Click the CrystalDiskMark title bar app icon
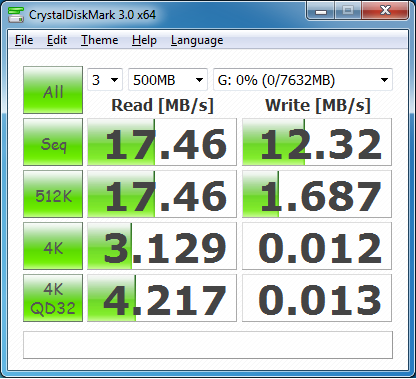Screen dimensions: 416x379 coord(16,14)
